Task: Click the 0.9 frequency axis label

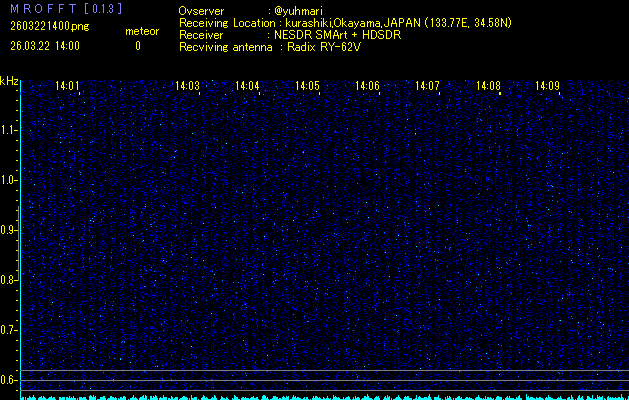Action: coord(9,230)
